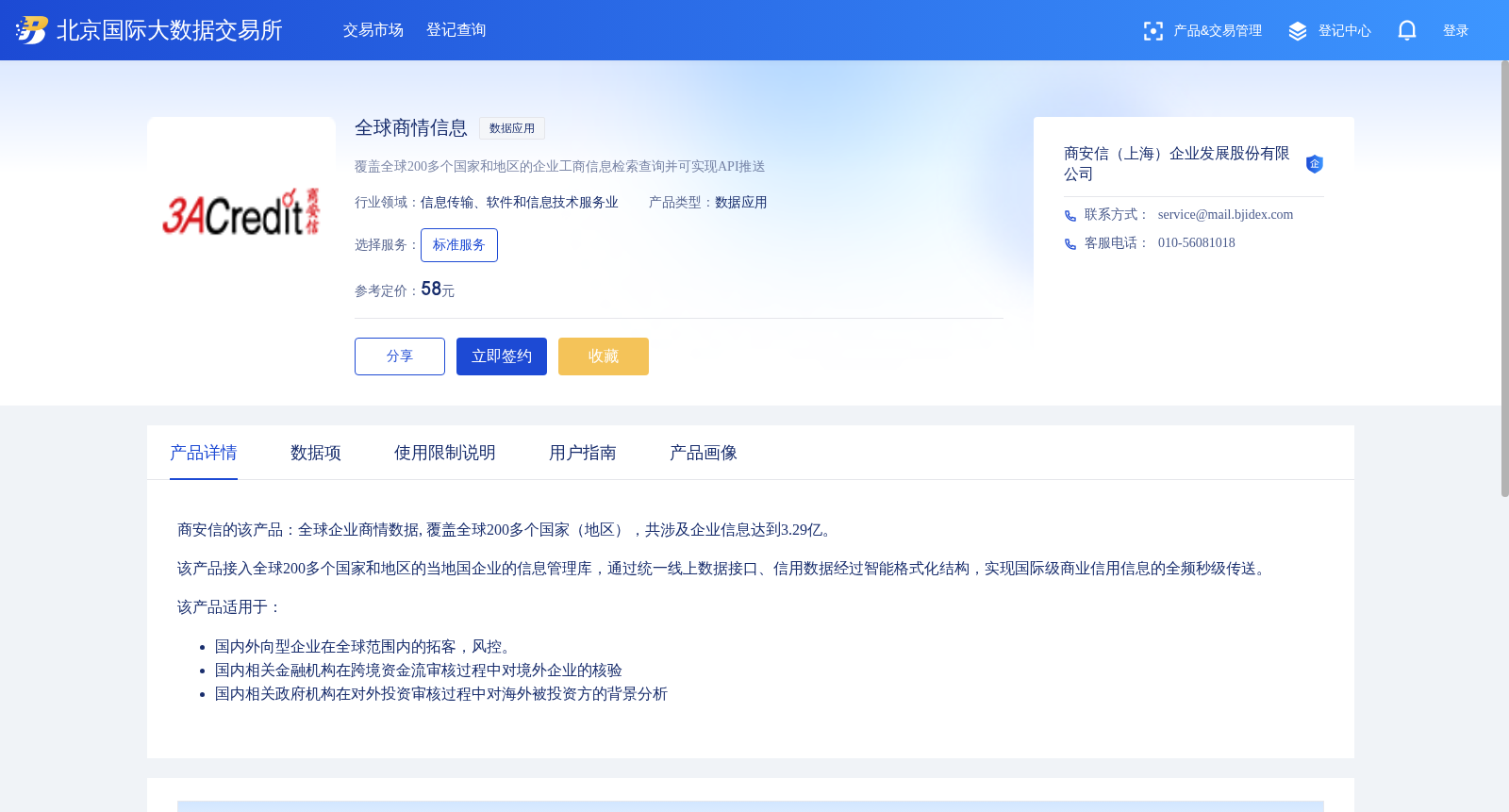1509x812 pixels.
Task: Click the bullet about 对外投资审核
Action: click(441, 694)
